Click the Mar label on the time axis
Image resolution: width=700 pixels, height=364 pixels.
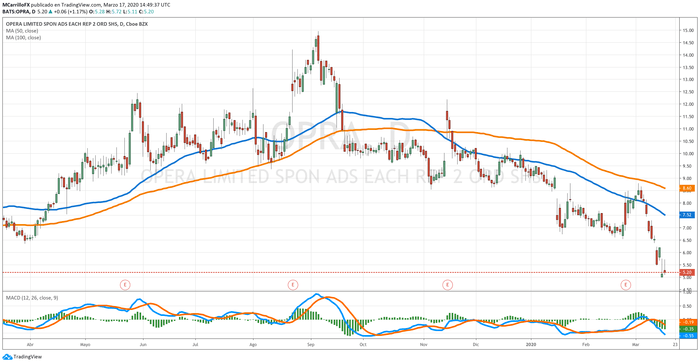(635, 345)
